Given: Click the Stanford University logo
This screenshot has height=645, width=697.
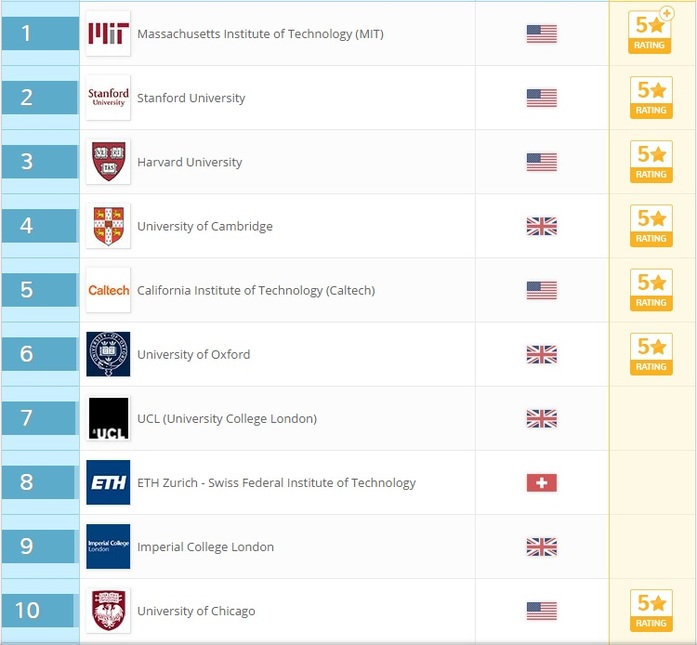Looking at the screenshot, I should (108, 98).
